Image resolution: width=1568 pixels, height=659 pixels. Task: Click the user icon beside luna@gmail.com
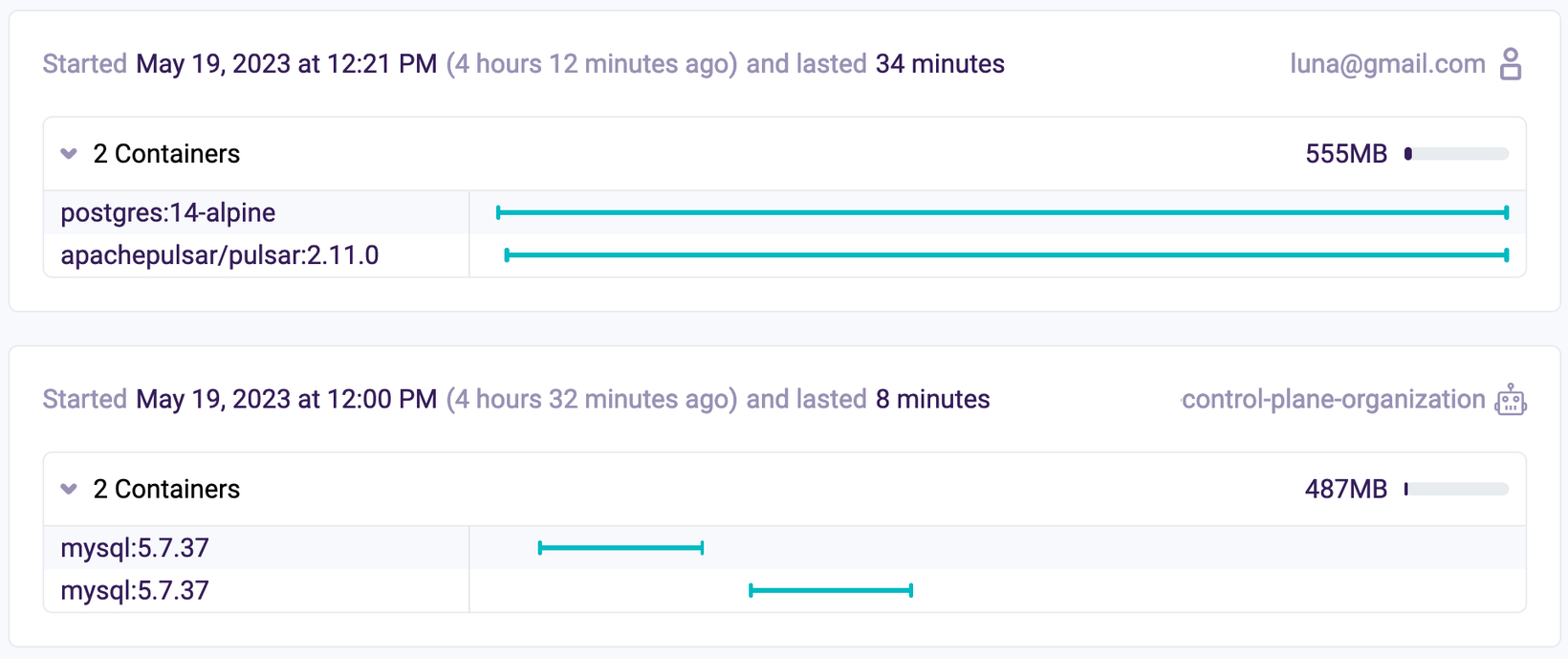pyautogui.click(x=1511, y=64)
